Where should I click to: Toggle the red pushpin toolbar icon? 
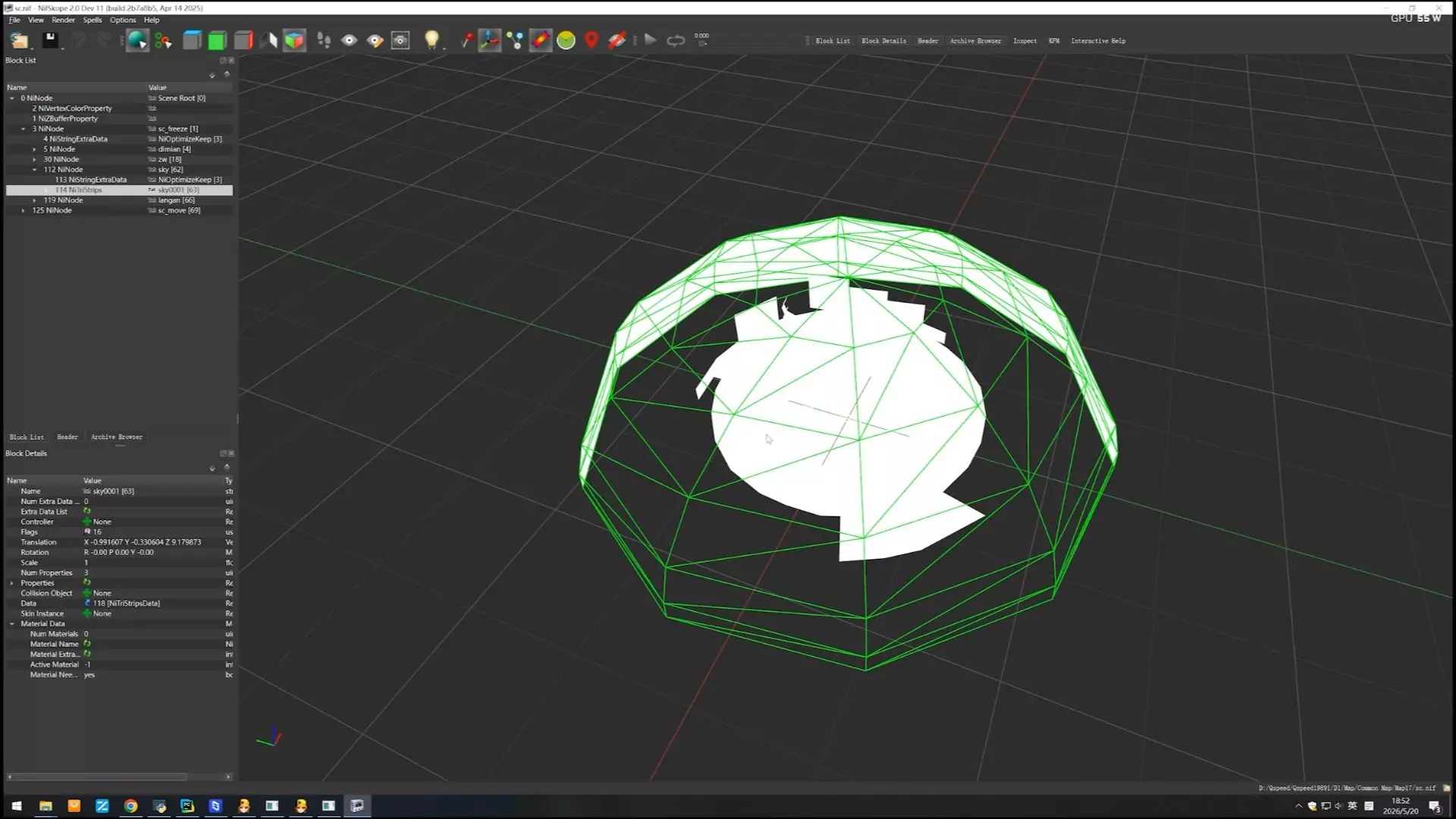(466, 40)
